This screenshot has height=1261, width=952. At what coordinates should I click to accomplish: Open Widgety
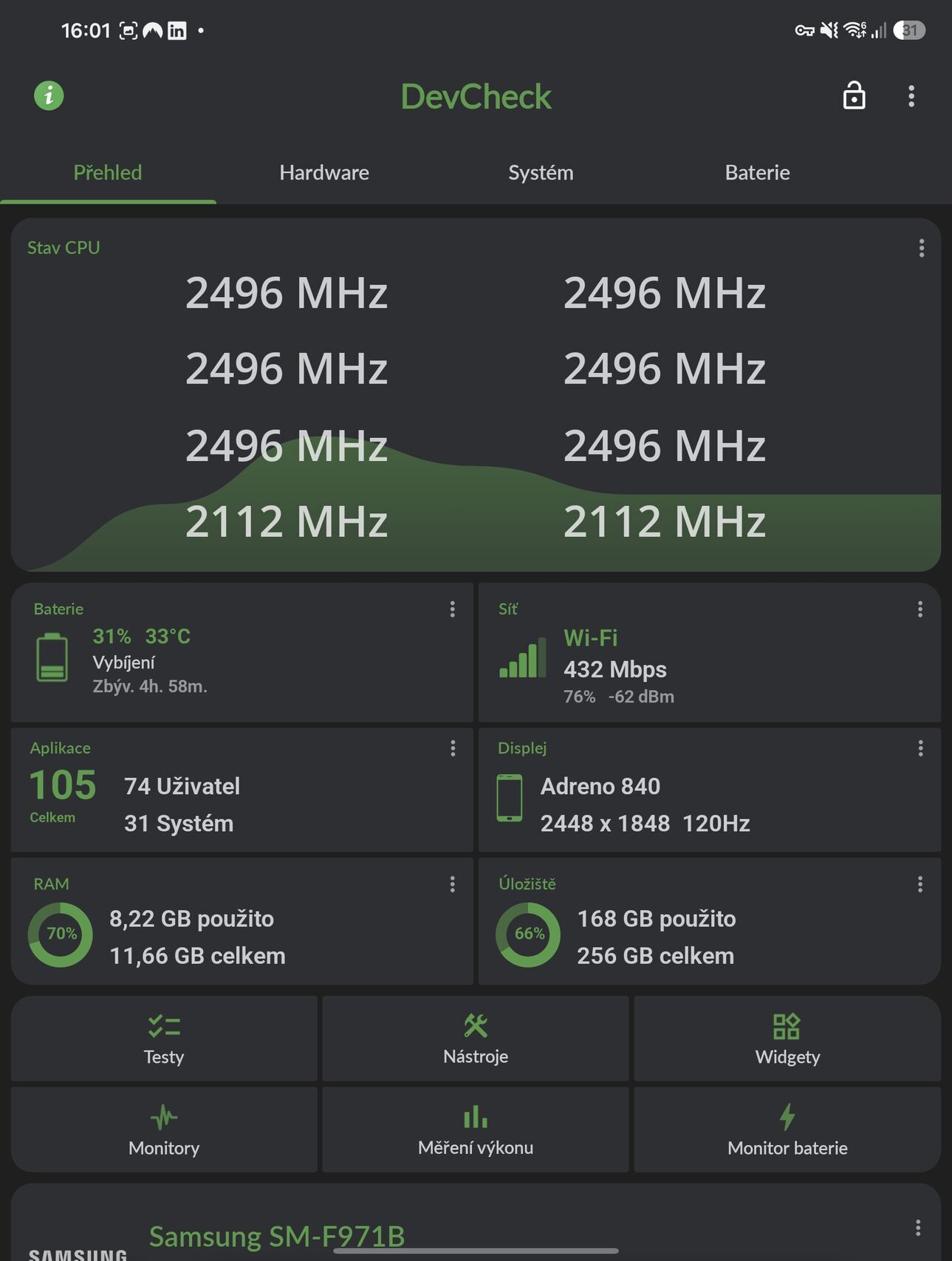tap(787, 1039)
